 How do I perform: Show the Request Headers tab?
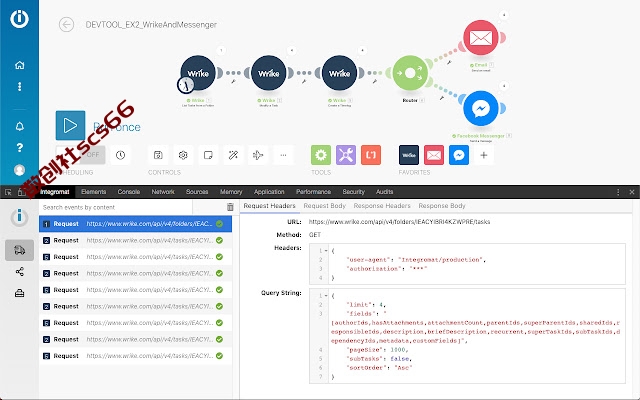tap(269, 206)
